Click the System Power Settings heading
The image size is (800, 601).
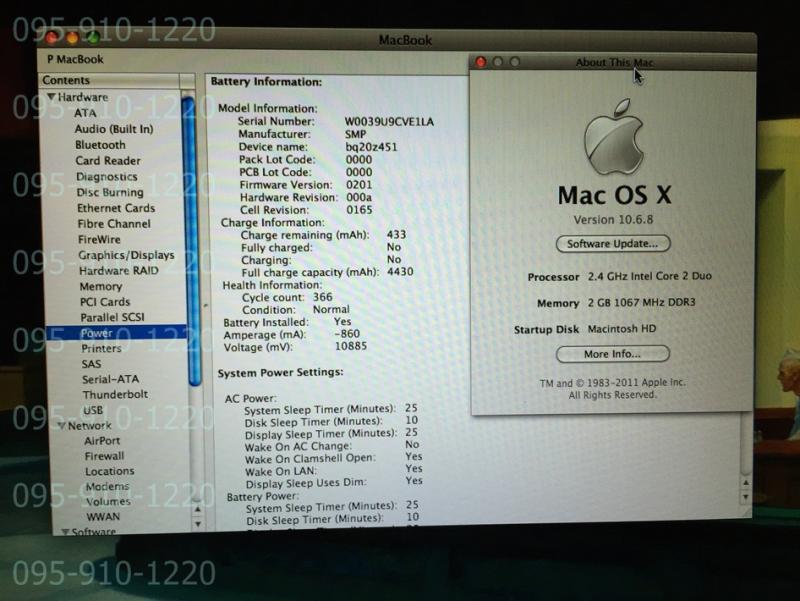click(x=280, y=373)
